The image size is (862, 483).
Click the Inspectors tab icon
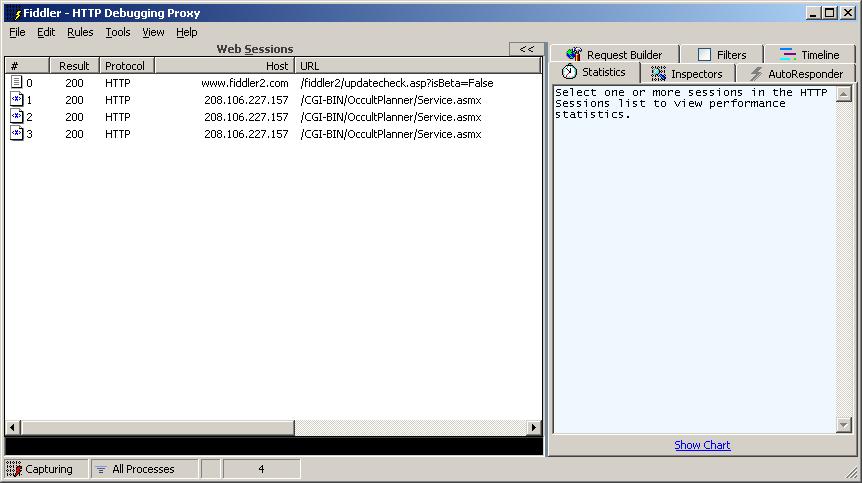pyautogui.click(x=658, y=74)
